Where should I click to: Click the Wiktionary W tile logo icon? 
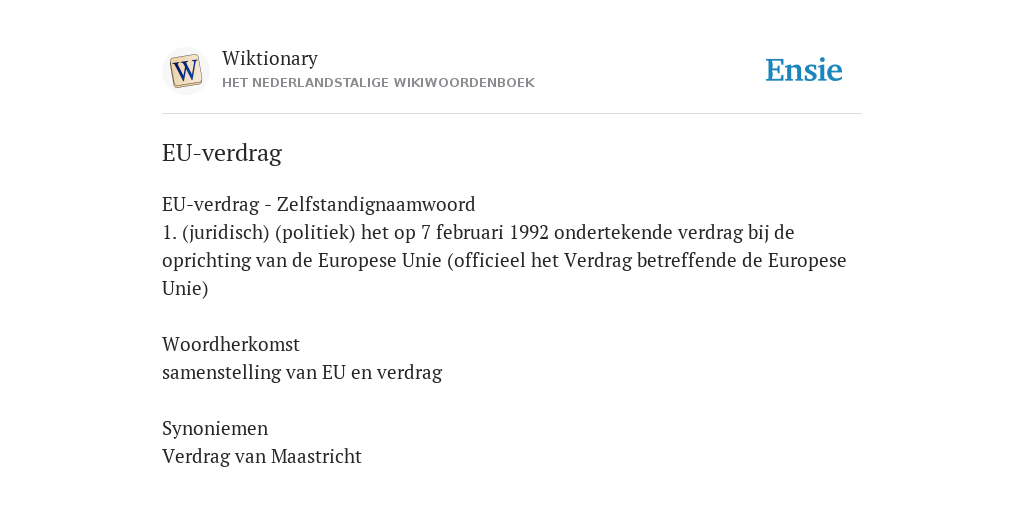click(185, 71)
